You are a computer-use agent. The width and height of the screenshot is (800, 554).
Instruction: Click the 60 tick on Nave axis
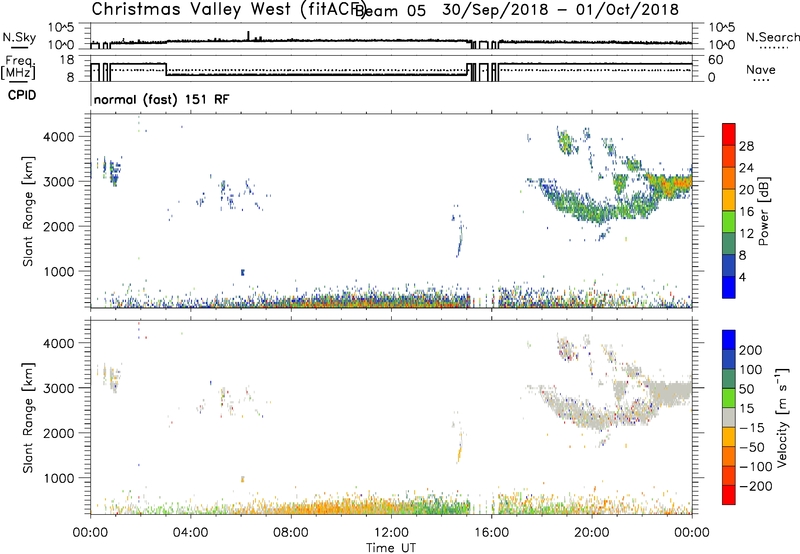click(x=716, y=60)
